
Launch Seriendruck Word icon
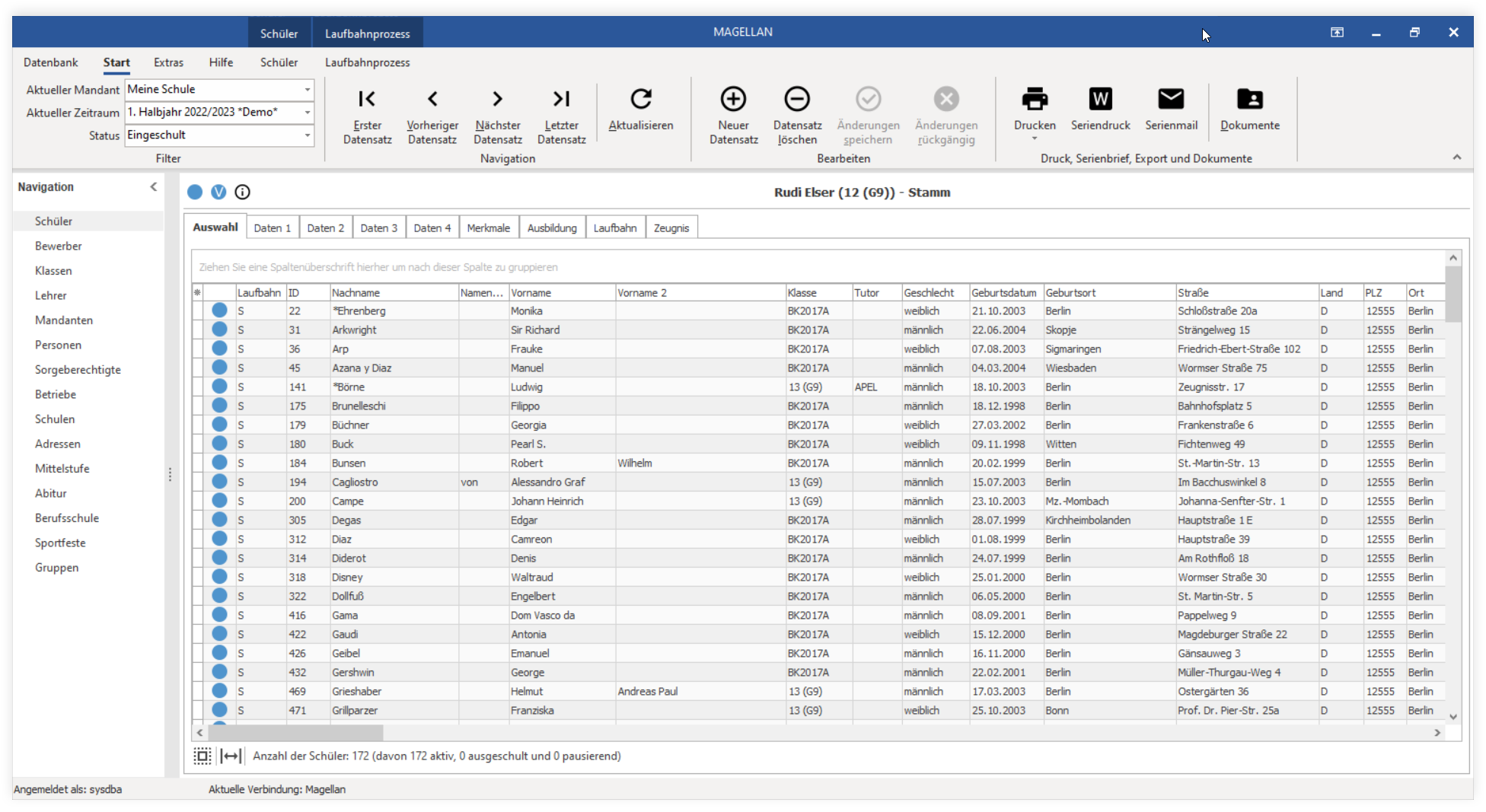point(1100,99)
